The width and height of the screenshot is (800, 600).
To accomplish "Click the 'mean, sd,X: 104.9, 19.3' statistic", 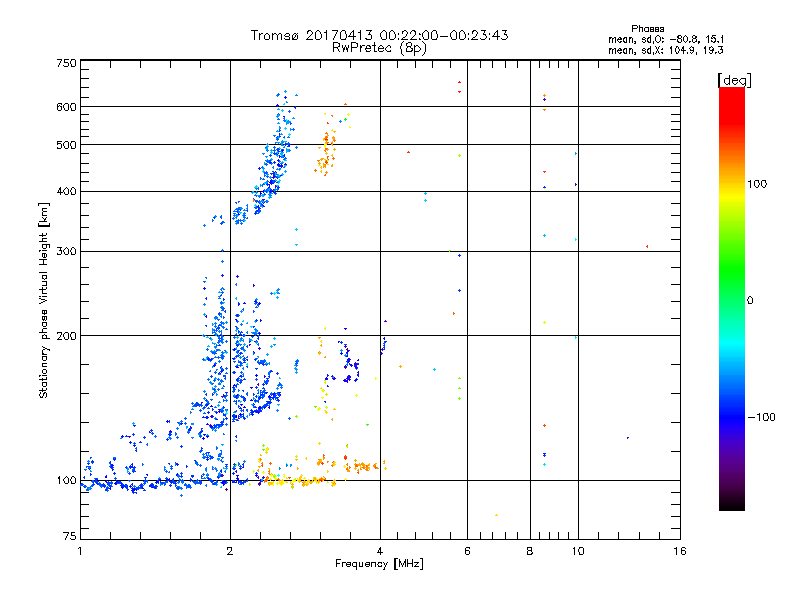I will tap(666, 50).
